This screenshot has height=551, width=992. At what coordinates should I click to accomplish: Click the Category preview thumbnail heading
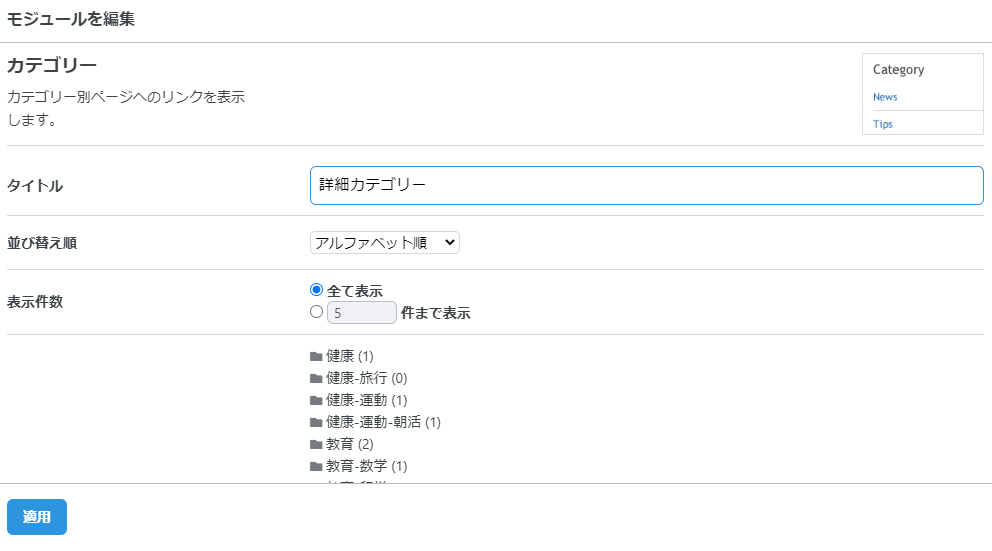point(898,70)
